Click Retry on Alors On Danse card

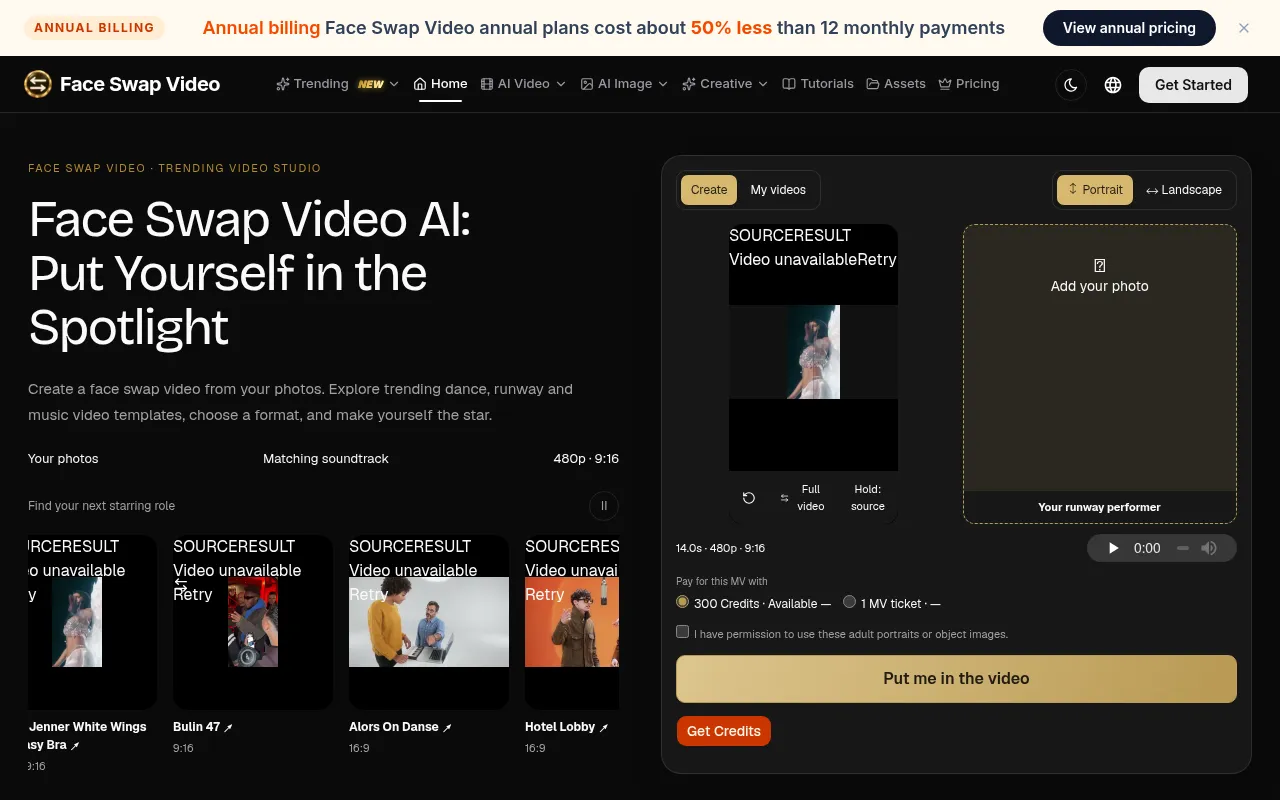click(x=369, y=594)
